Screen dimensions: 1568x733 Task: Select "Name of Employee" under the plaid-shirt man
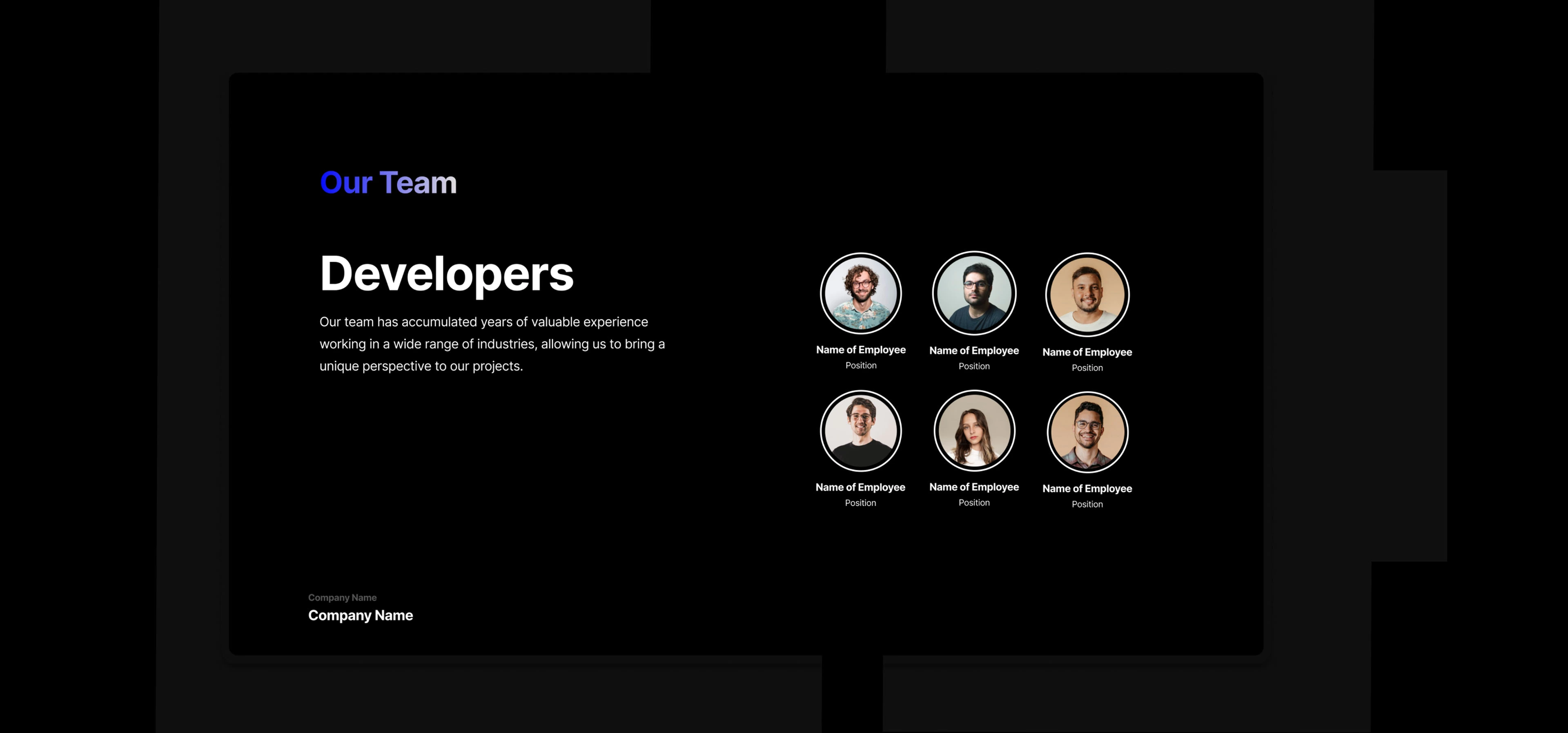click(1087, 489)
